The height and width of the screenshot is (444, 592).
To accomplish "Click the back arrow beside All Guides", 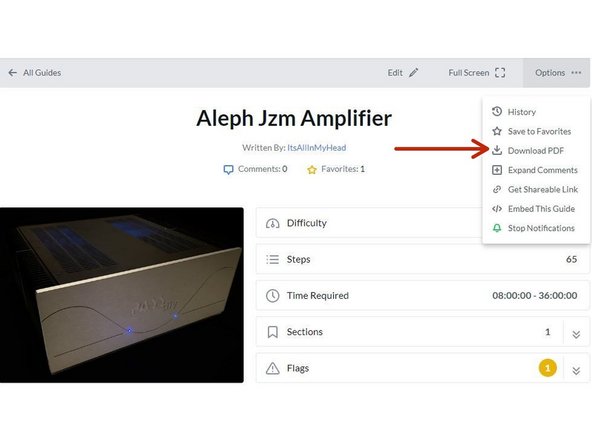I will coord(12,72).
